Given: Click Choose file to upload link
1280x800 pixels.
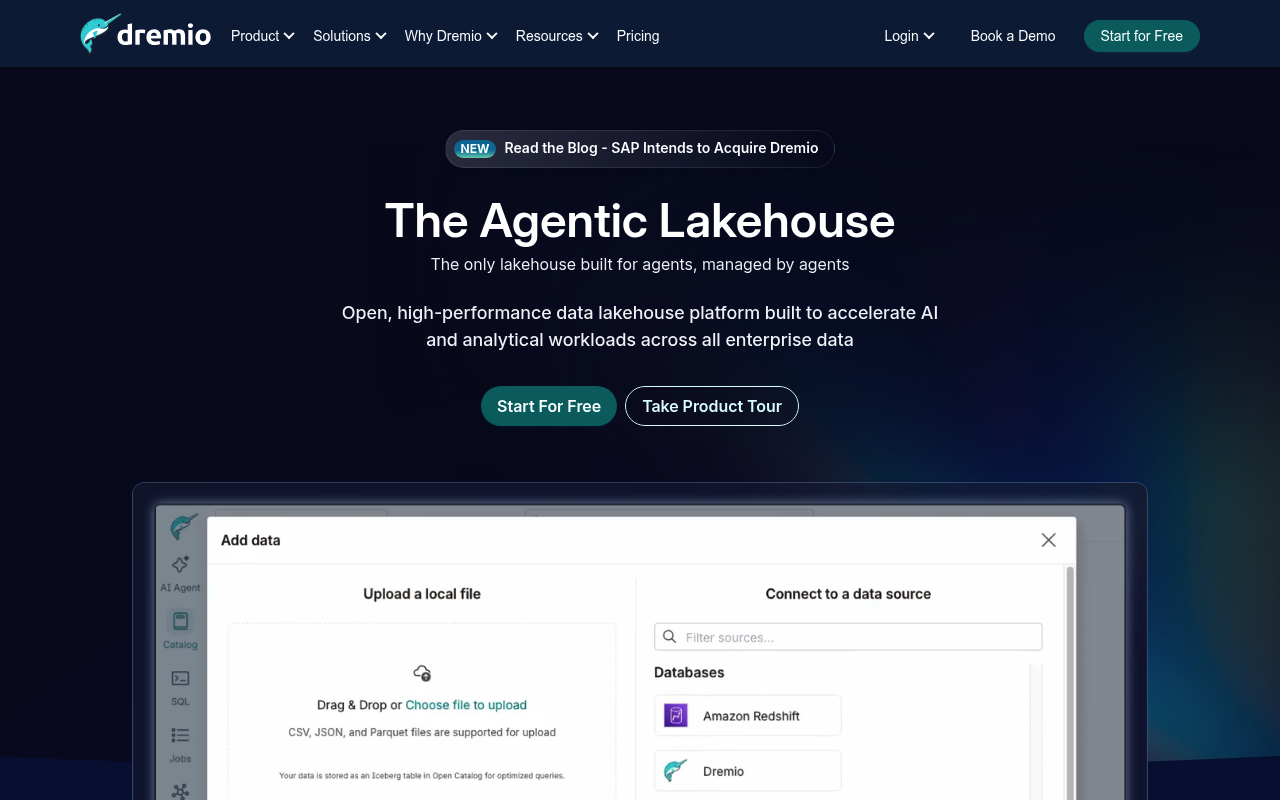Looking at the screenshot, I should pos(466,705).
